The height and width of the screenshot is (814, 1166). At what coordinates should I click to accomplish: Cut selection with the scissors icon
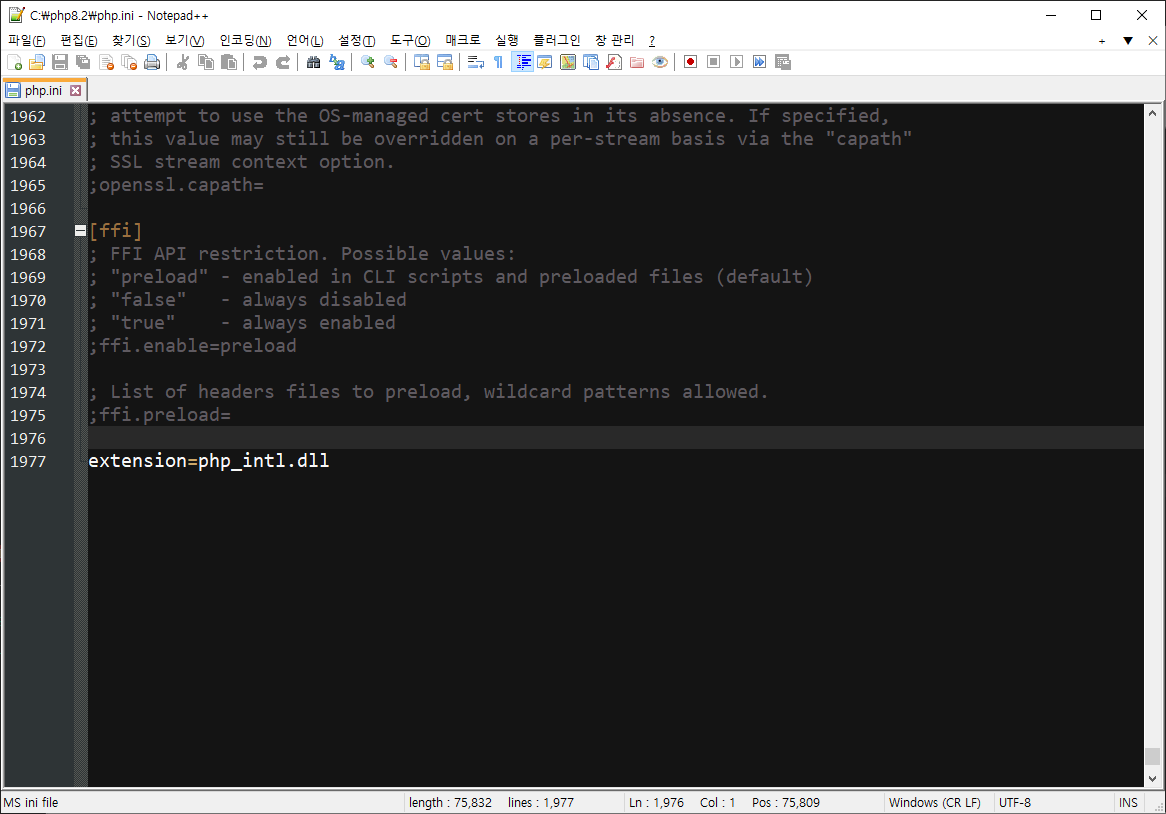[182, 62]
